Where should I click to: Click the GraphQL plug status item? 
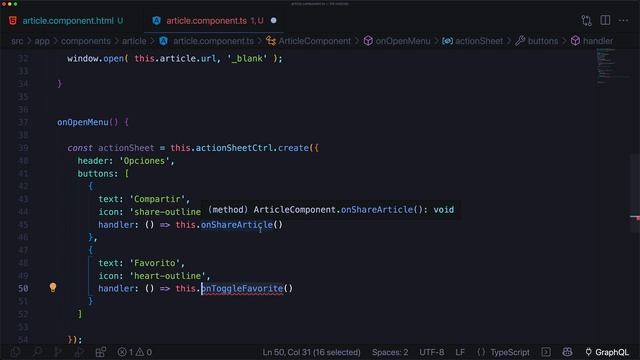607,352
